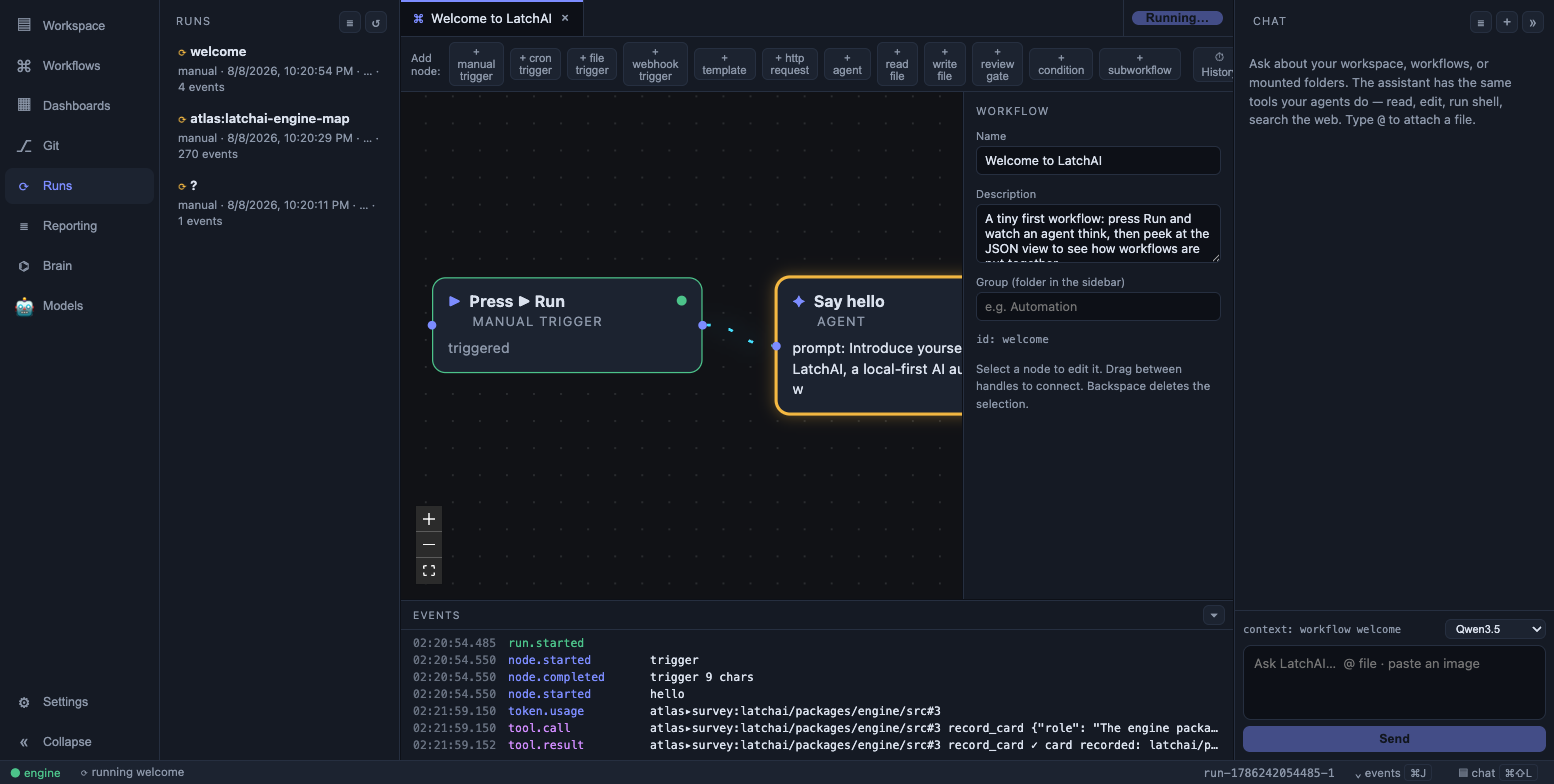Focus the Ask LatchAI chat input
This screenshot has width=1554, height=784.
1394,682
